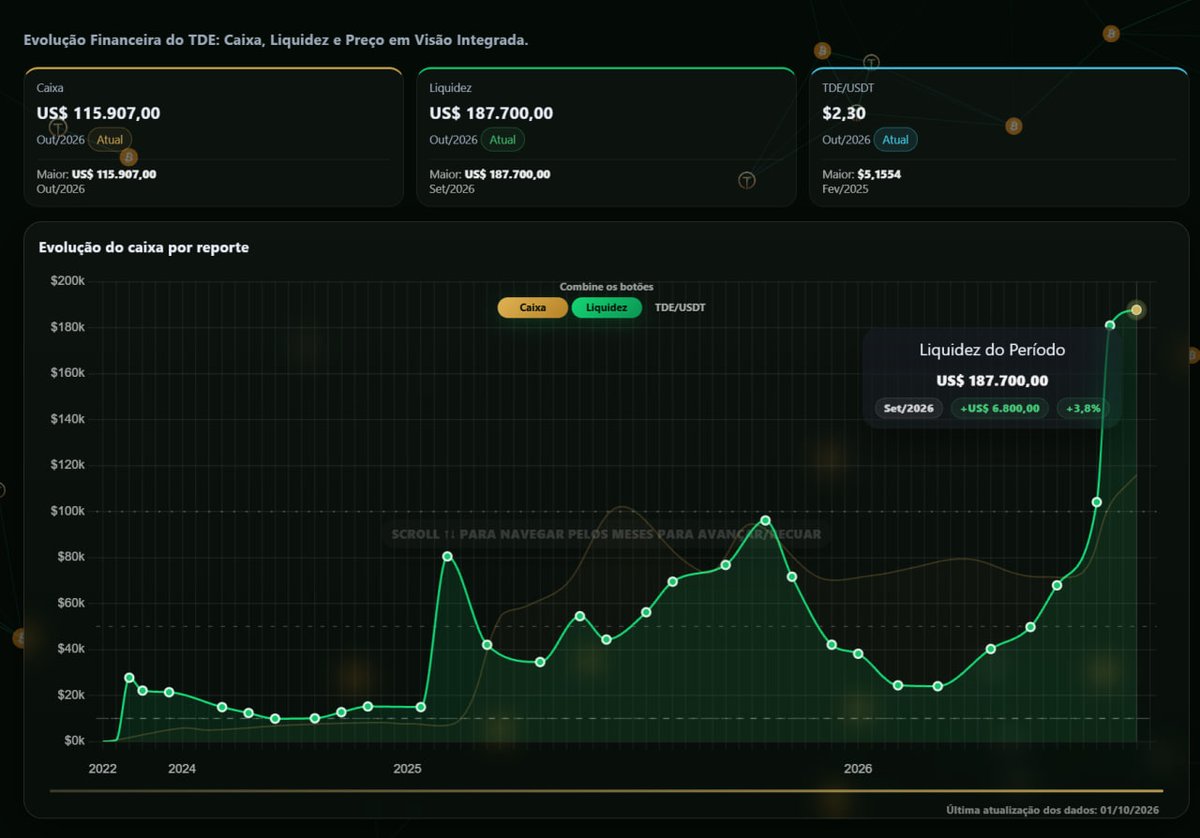Click the late-2025 peak data point near $96k

pyautogui.click(x=765, y=520)
